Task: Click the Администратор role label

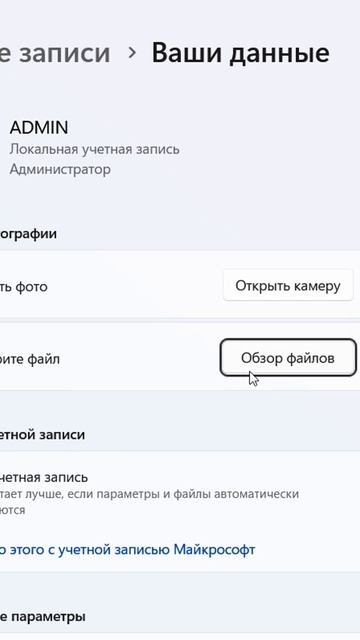Action: click(x=60, y=169)
